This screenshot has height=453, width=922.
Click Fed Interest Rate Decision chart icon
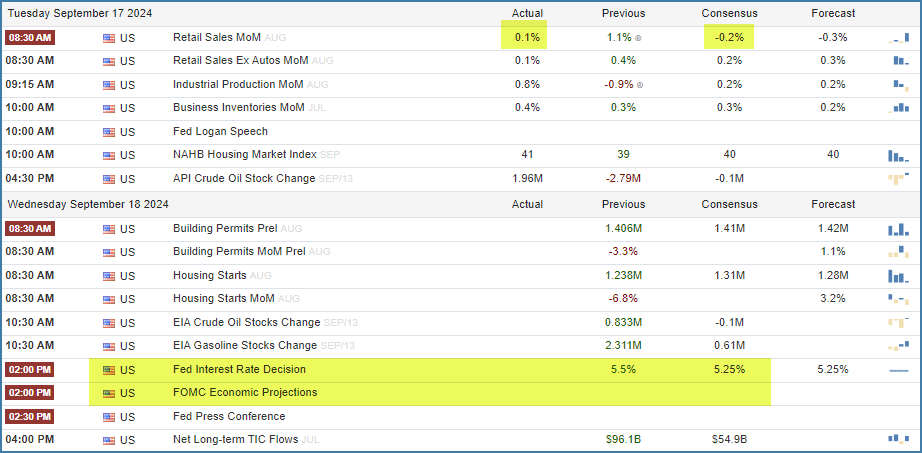pos(898,370)
